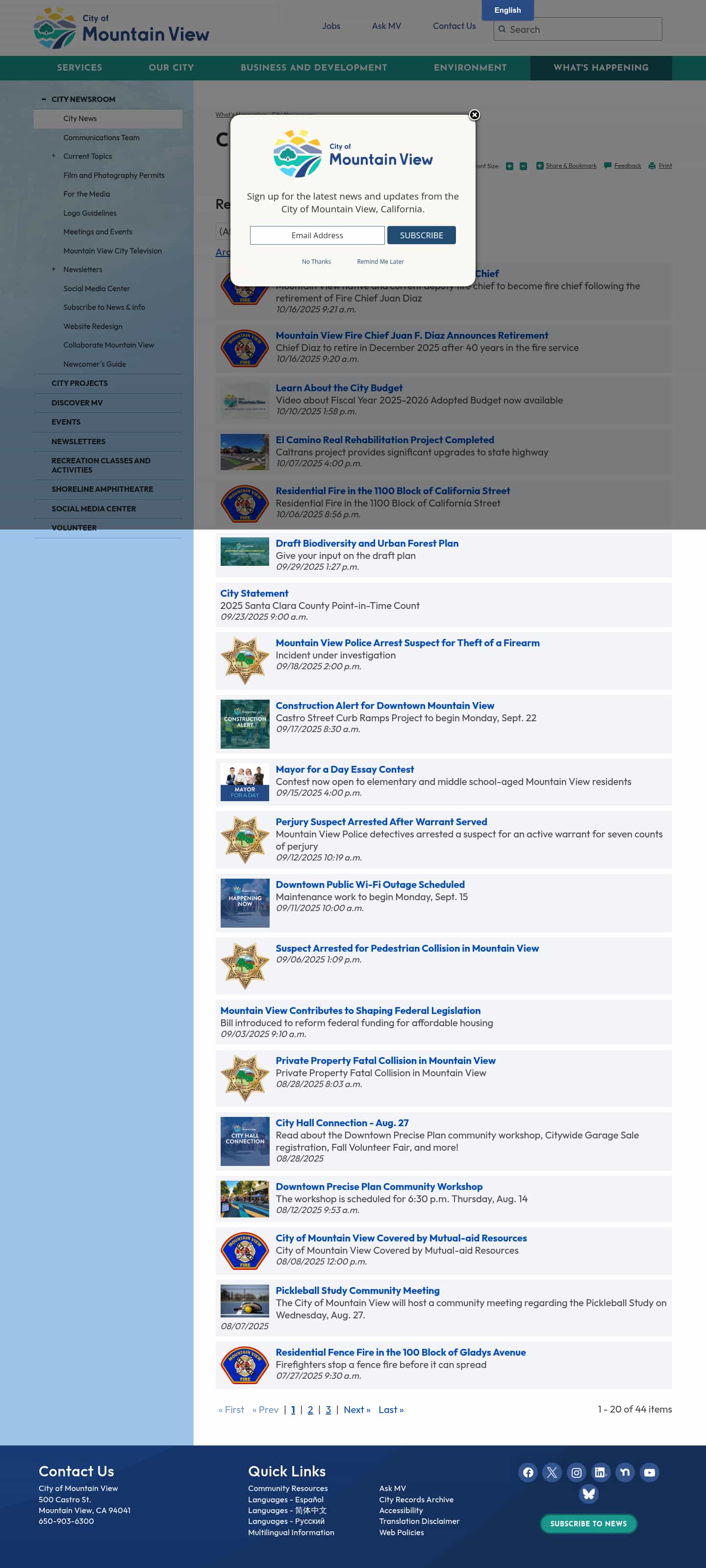Go to the Next page of results
This screenshot has width=706, height=1568.
(356, 1410)
